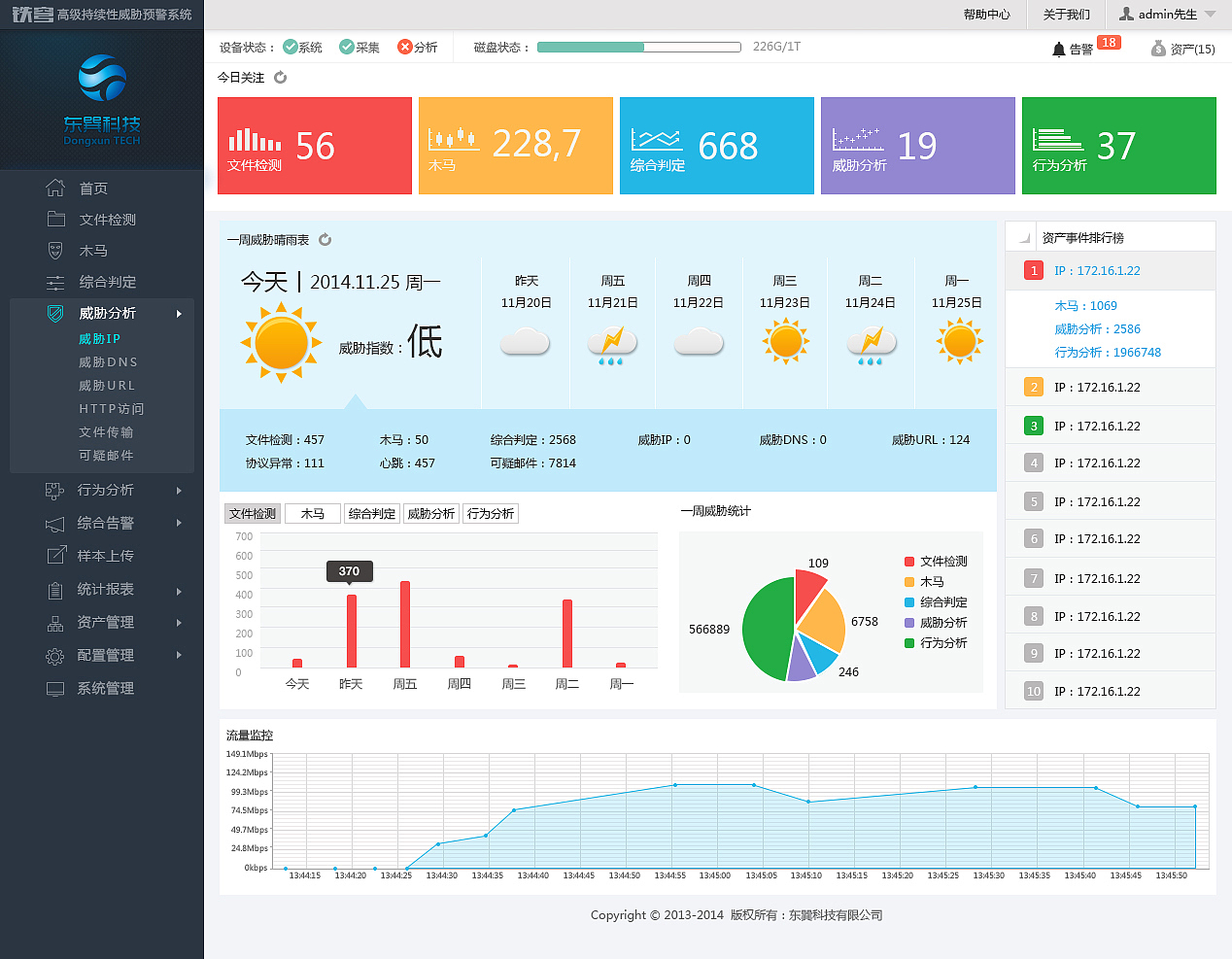
Task: Click the monitor icon beside 系统管理
Action: point(55,689)
